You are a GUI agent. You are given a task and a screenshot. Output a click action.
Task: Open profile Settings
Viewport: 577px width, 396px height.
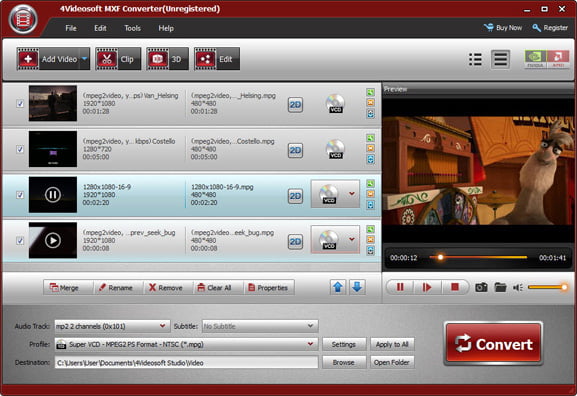pyautogui.click(x=344, y=344)
